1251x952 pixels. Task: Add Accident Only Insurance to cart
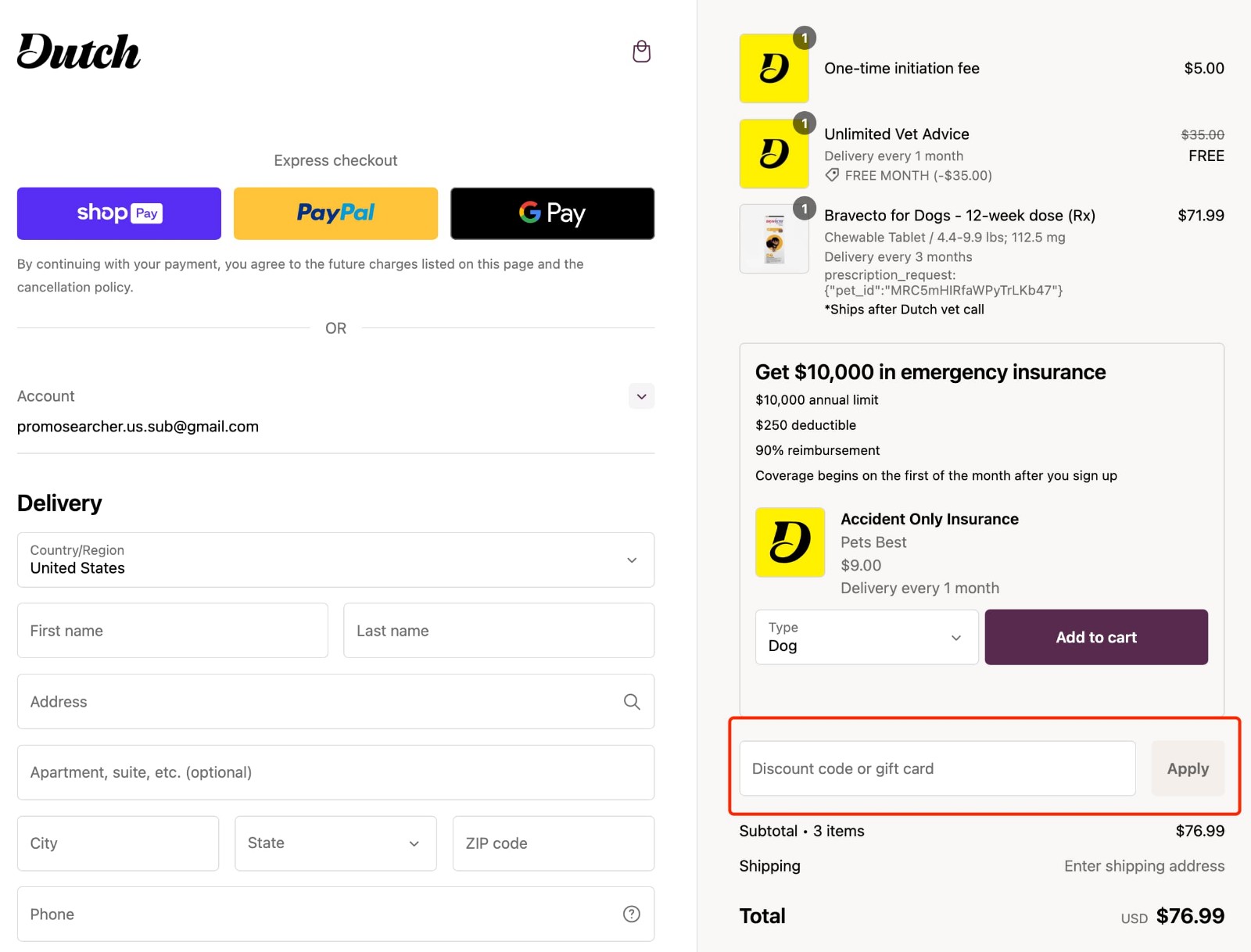(x=1096, y=637)
